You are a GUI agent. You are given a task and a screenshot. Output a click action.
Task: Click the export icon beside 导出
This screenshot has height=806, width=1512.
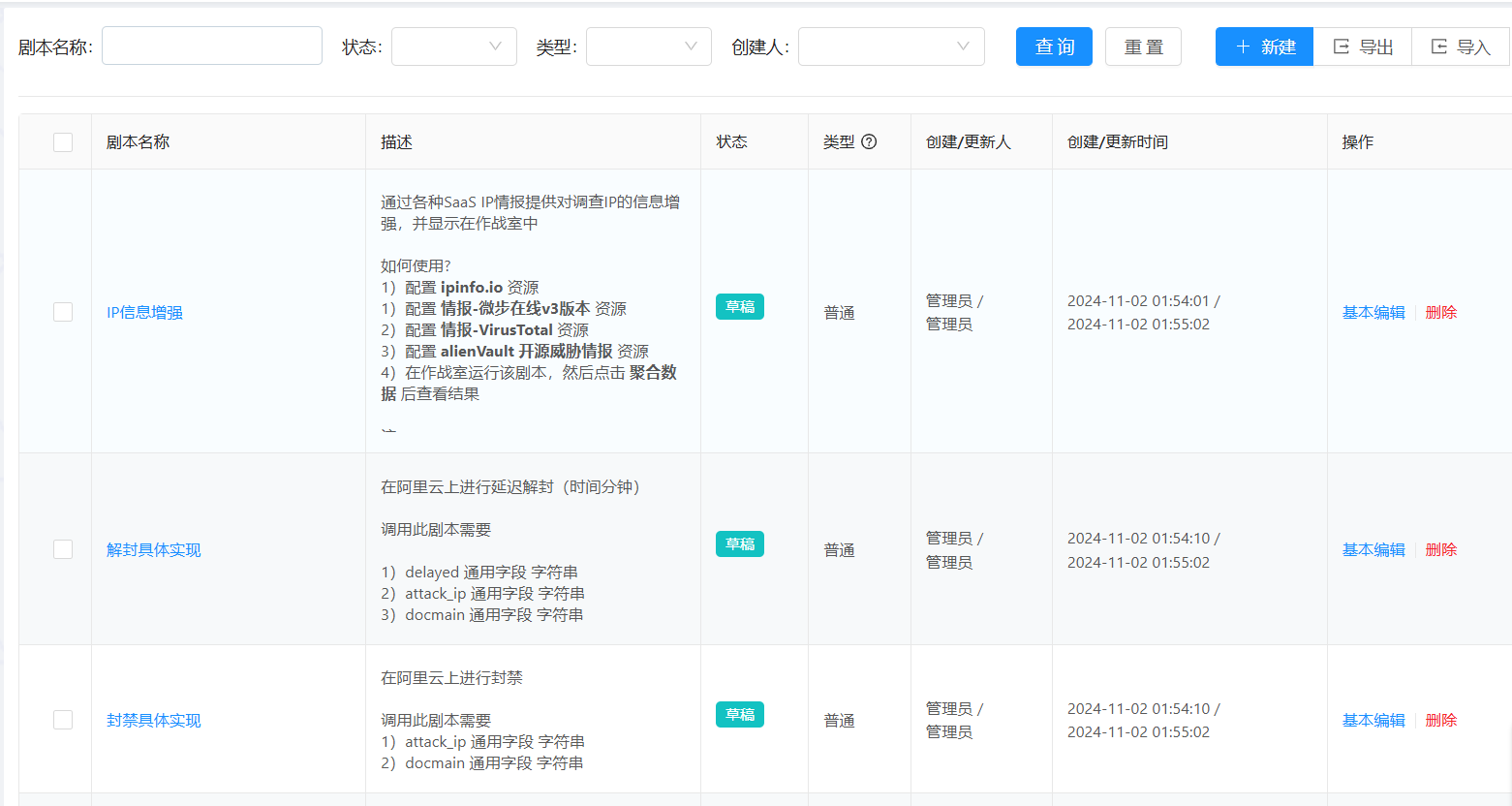click(1342, 46)
